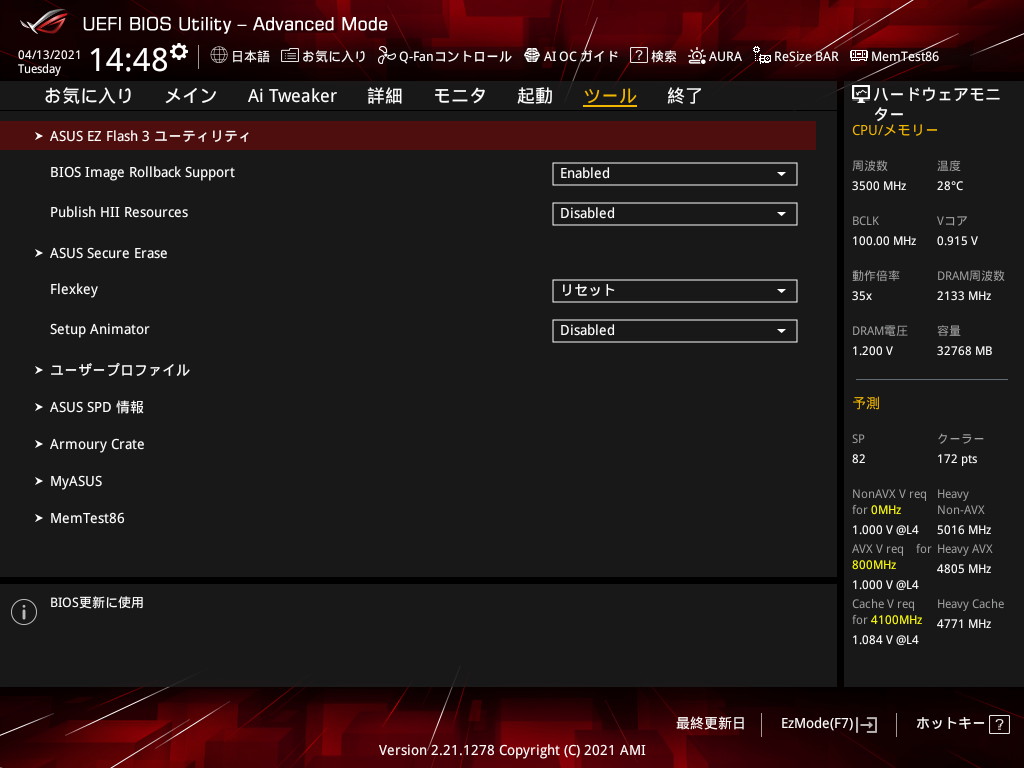Click the 32768 MB capacity value

tap(964, 351)
